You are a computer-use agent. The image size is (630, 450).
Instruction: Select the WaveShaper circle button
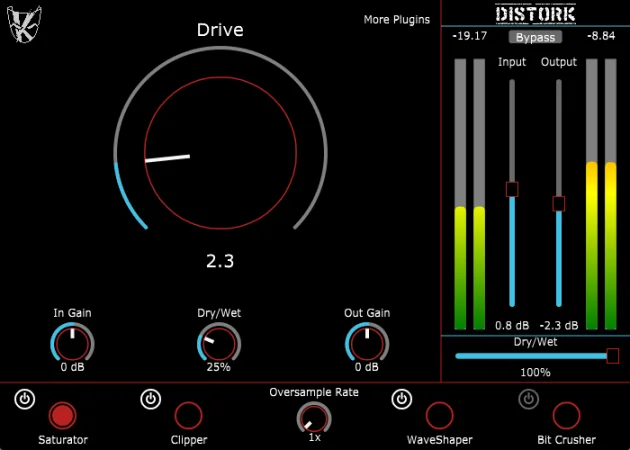pyautogui.click(x=440, y=415)
